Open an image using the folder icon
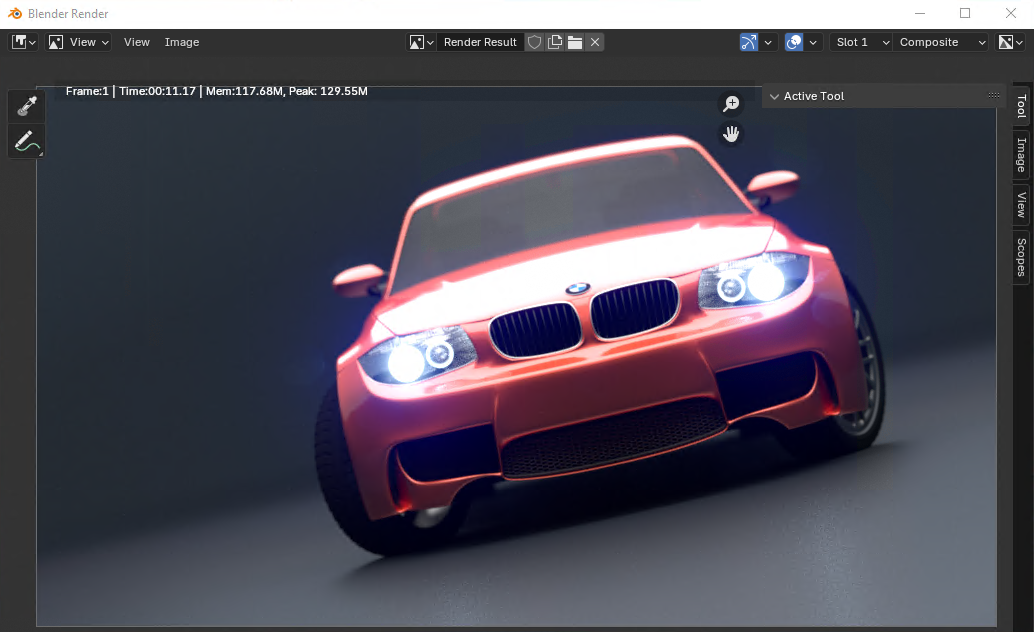Image resolution: width=1034 pixels, height=632 pixels. click(575, 42)
